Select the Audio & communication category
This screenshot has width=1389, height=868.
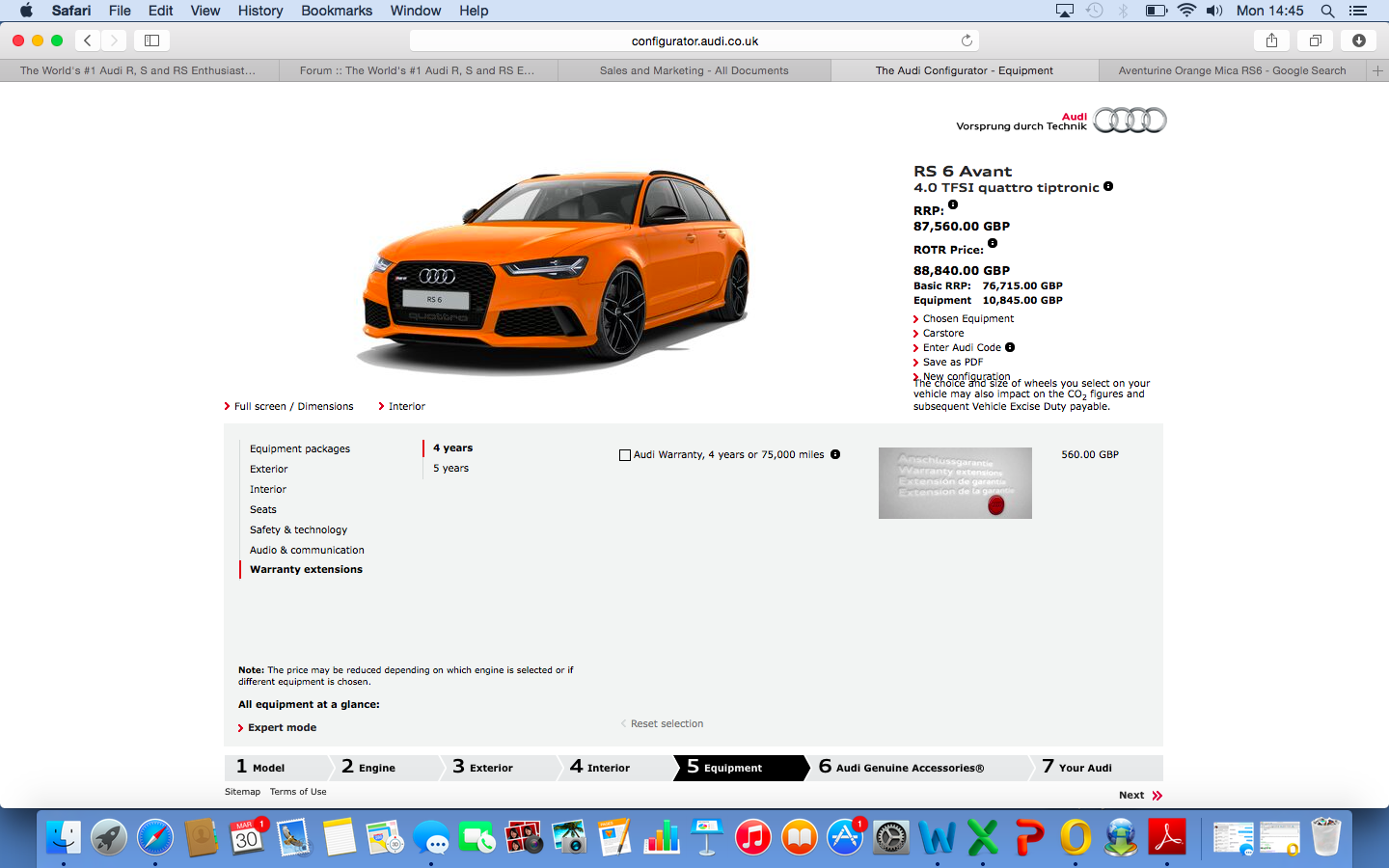pos(307,550)
